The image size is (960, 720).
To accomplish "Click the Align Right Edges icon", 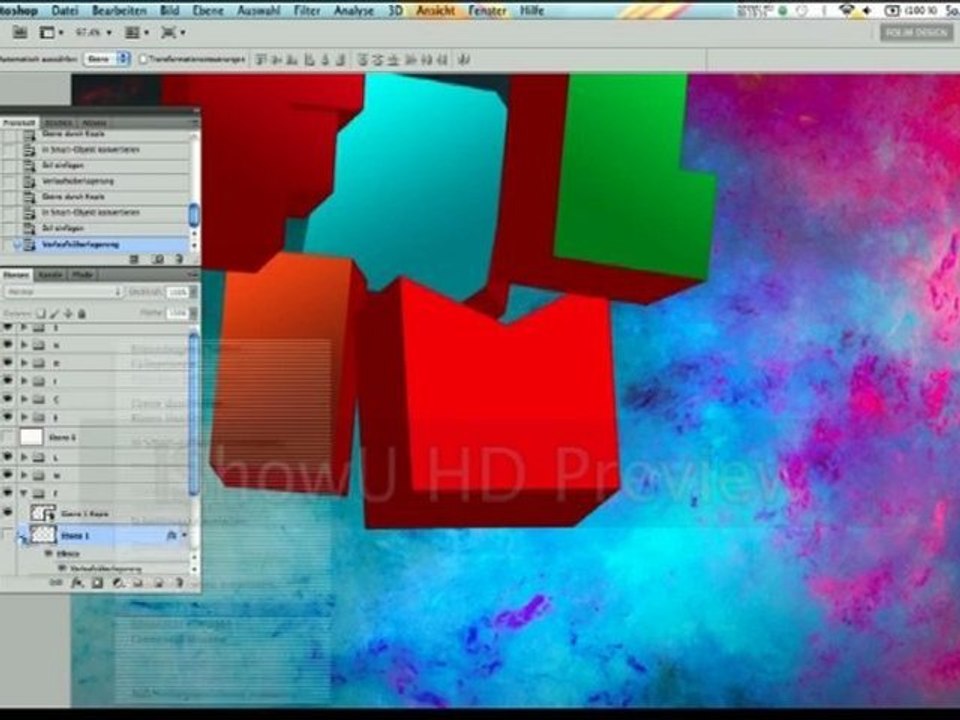I will point(341,59).
